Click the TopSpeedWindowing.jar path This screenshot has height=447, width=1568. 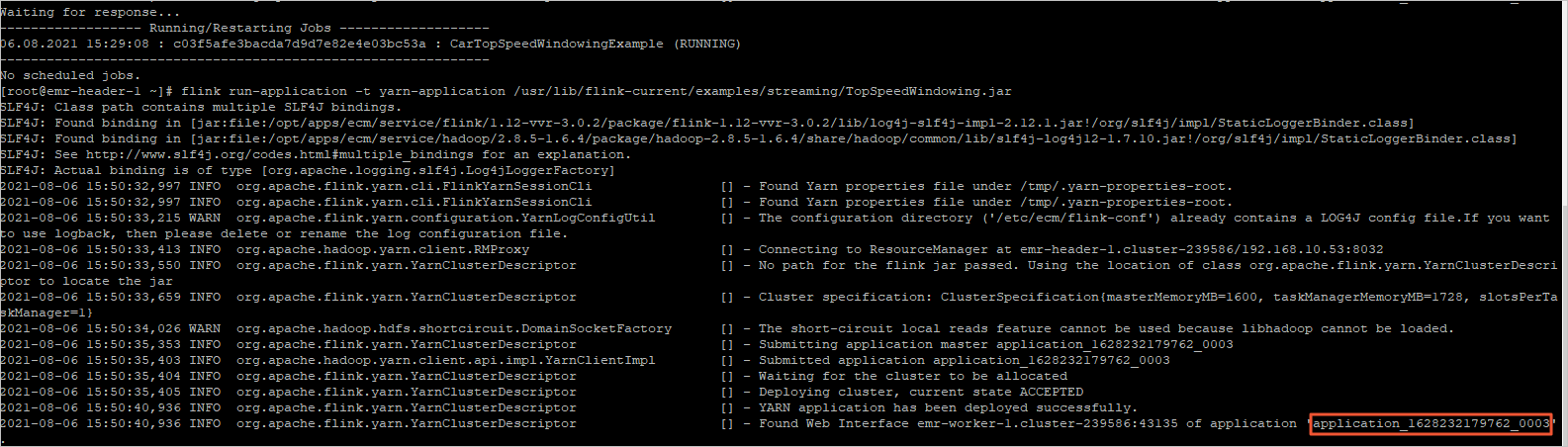pos(763,91)
